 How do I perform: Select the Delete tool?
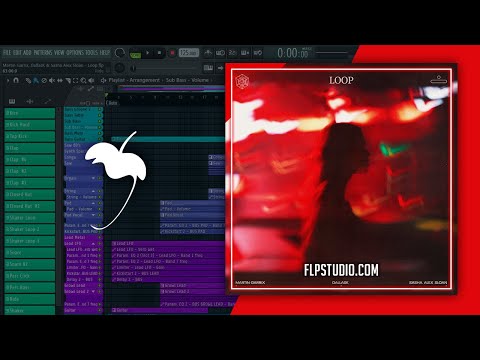(44, 80)
